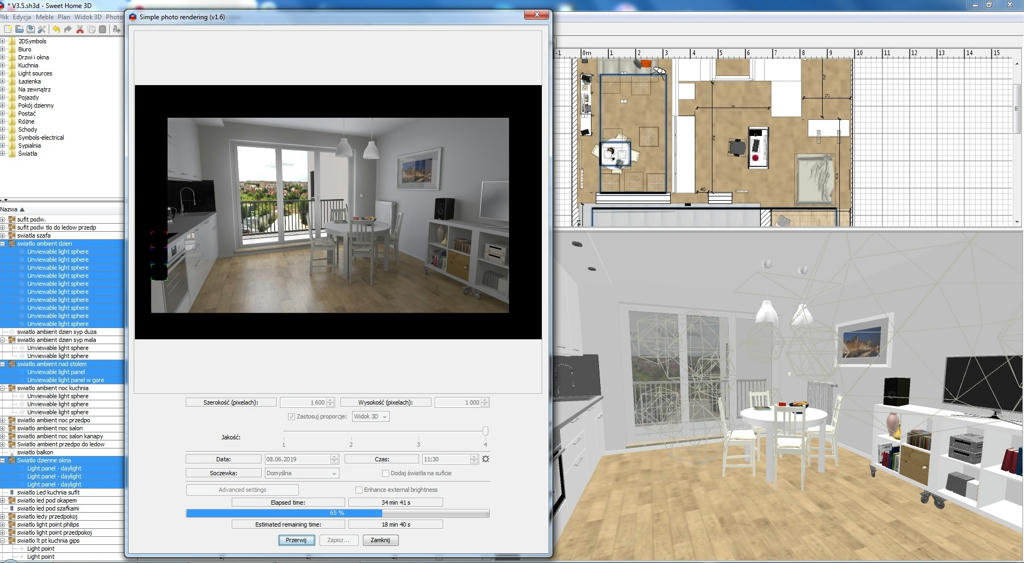Expand the Łazienka catalog folder
1024x563 pixels.
(3, 82)
